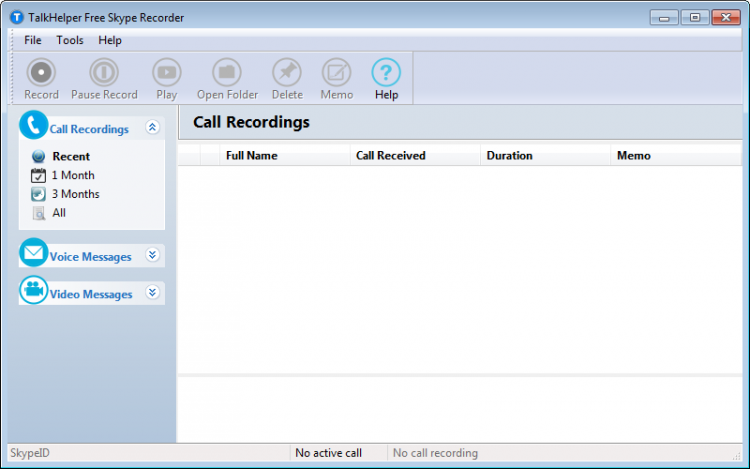This screenshot has height=469, width=750.
Task: Click the Record toolbar icon
Action: (41, 72)
